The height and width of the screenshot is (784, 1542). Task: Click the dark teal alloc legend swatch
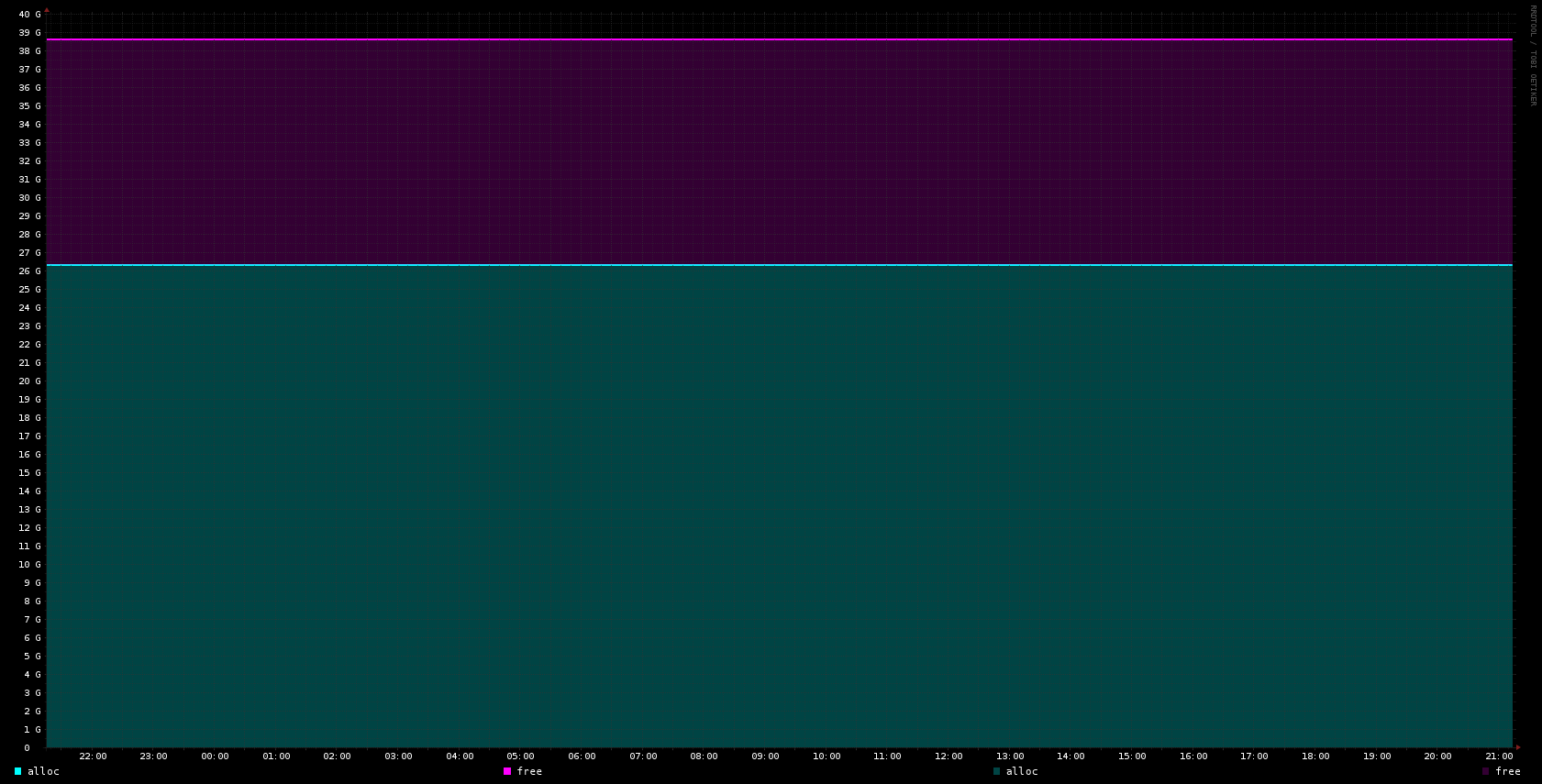[x=996, y=771]
